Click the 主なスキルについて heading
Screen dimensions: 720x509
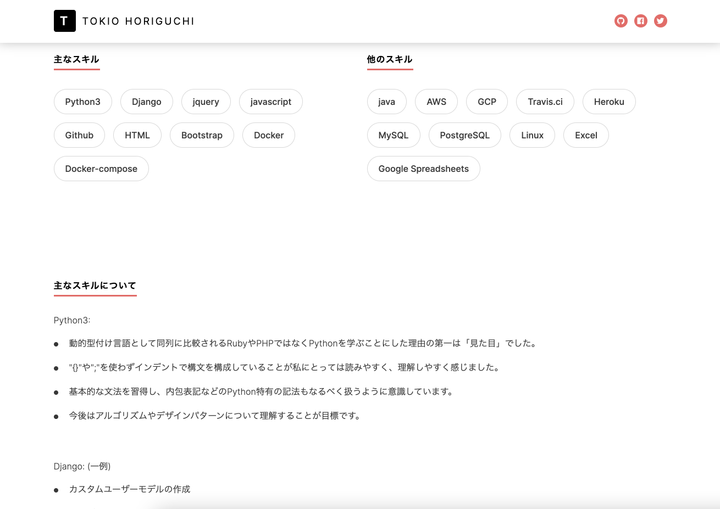click(95, 285)
